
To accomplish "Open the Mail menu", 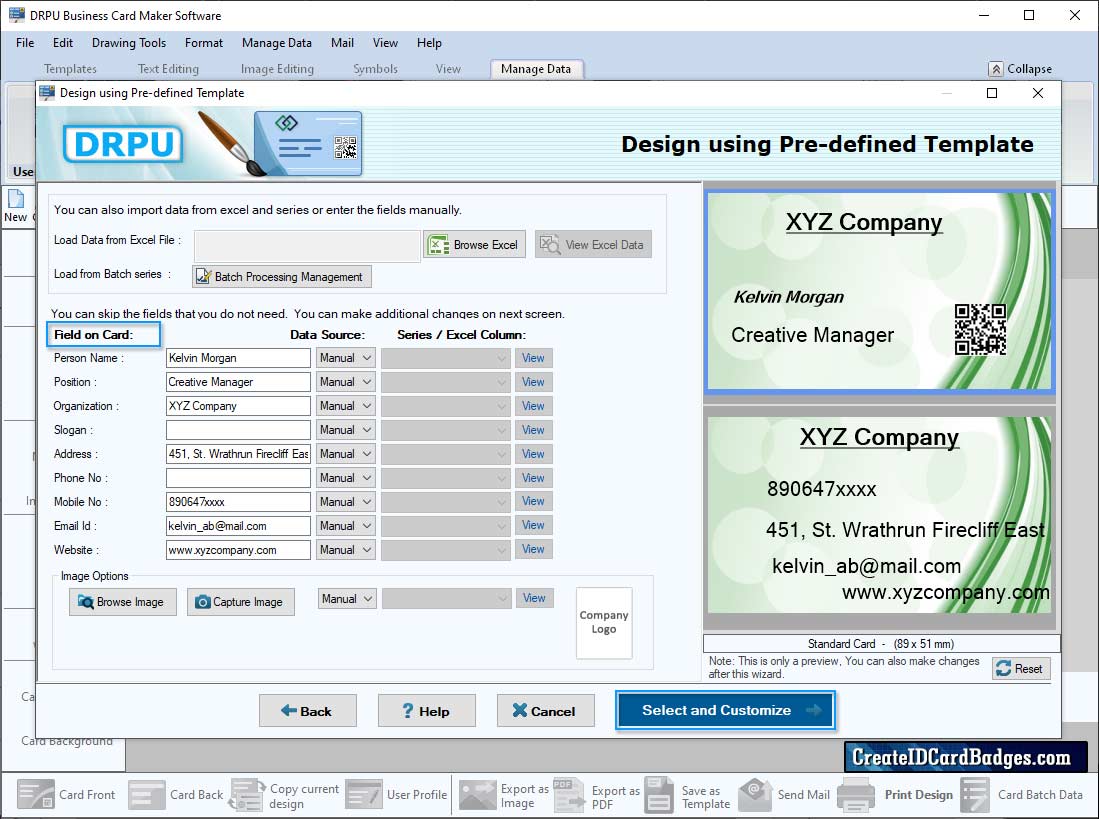I will point(342,43).
